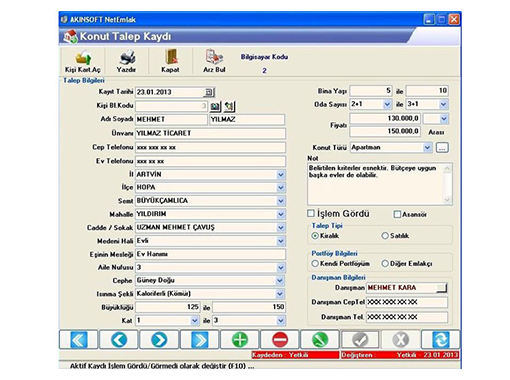Open currency dropdown next to Fiyatı
Viewport: 510px width, 380px height.
444,119
